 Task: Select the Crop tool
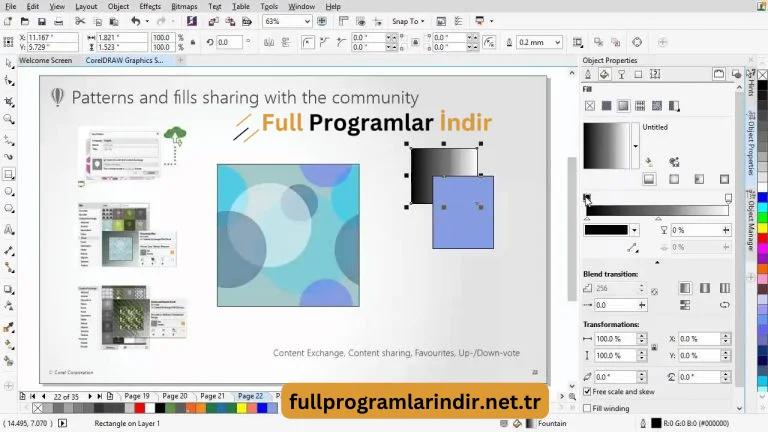9,101
